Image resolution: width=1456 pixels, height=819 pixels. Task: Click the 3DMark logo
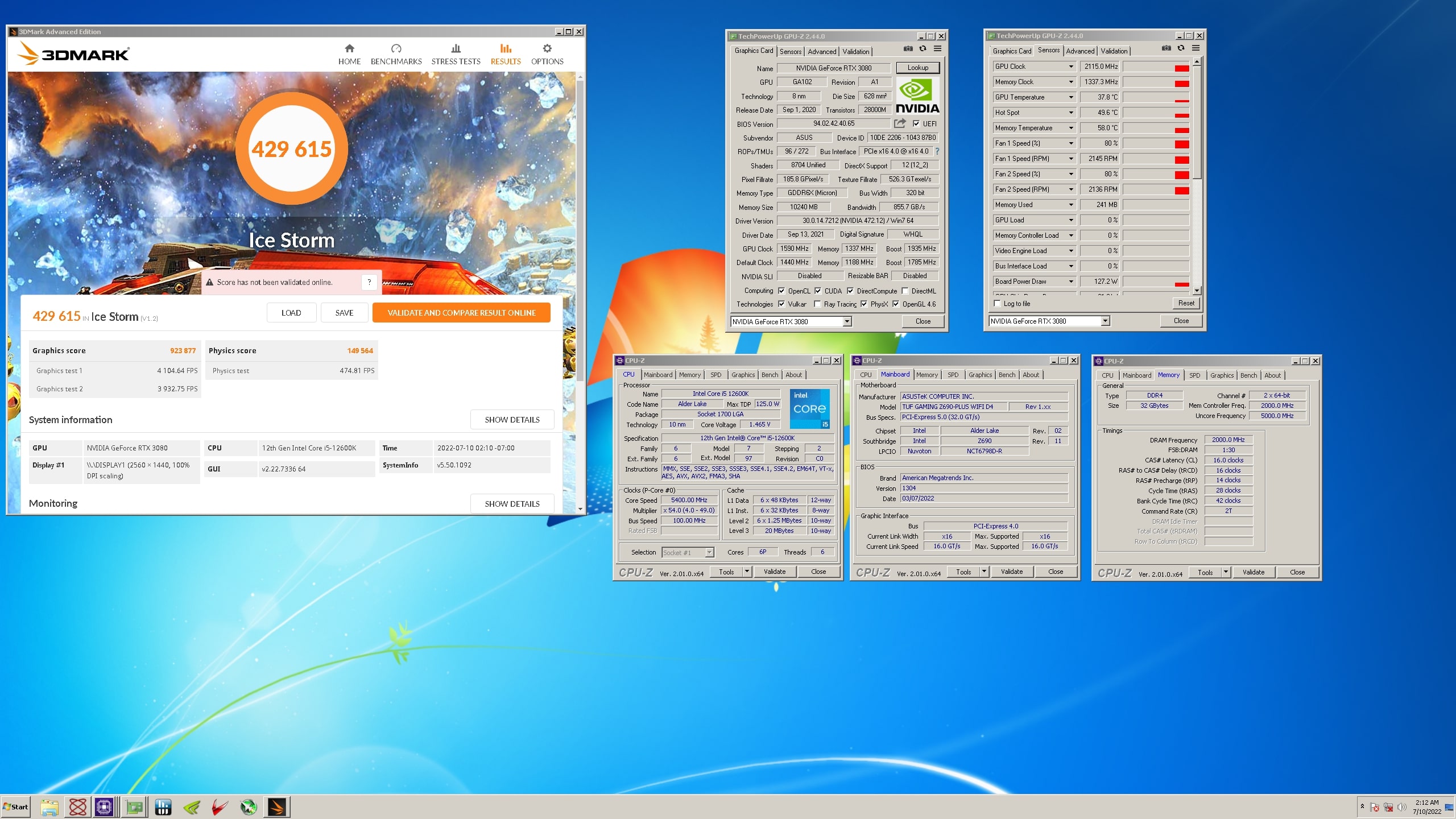(73, 54)
